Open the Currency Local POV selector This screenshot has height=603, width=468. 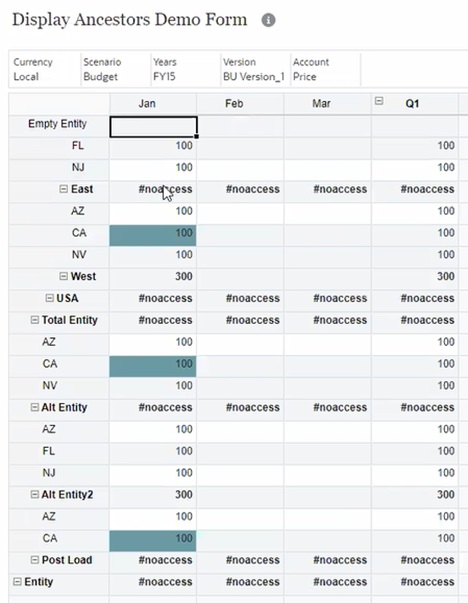coord(45,69)
